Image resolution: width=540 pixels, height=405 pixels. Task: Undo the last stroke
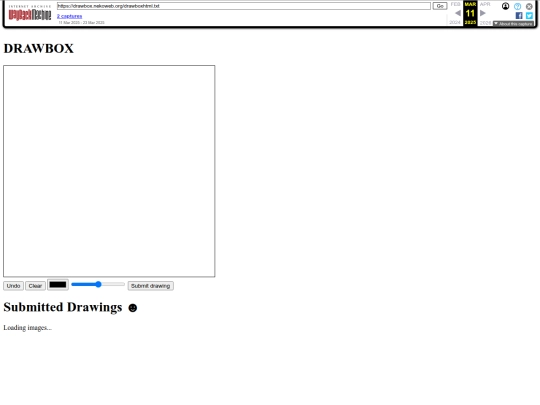coord(13,286)
